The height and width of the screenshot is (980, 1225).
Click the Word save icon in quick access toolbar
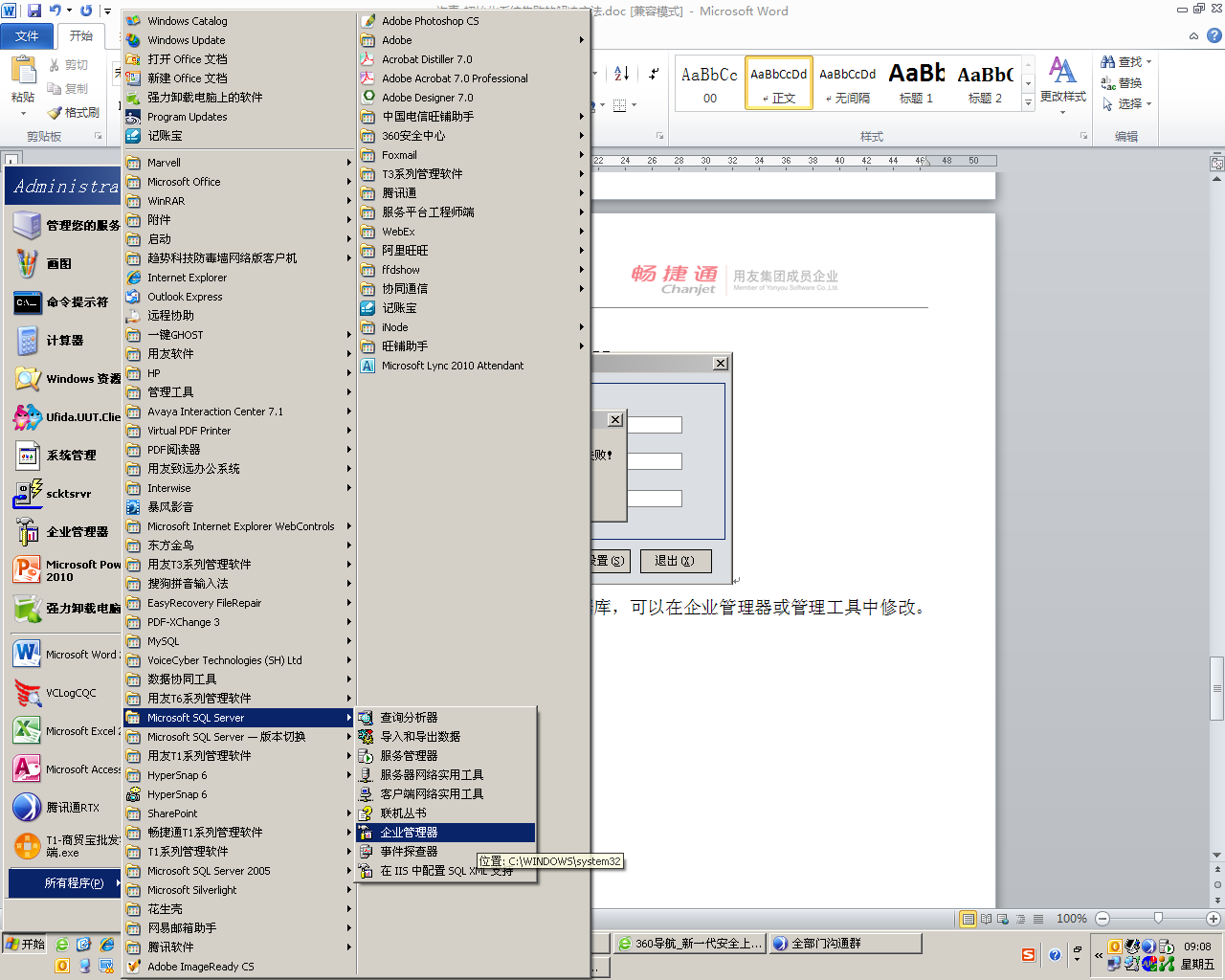click(x=34, y=11)
